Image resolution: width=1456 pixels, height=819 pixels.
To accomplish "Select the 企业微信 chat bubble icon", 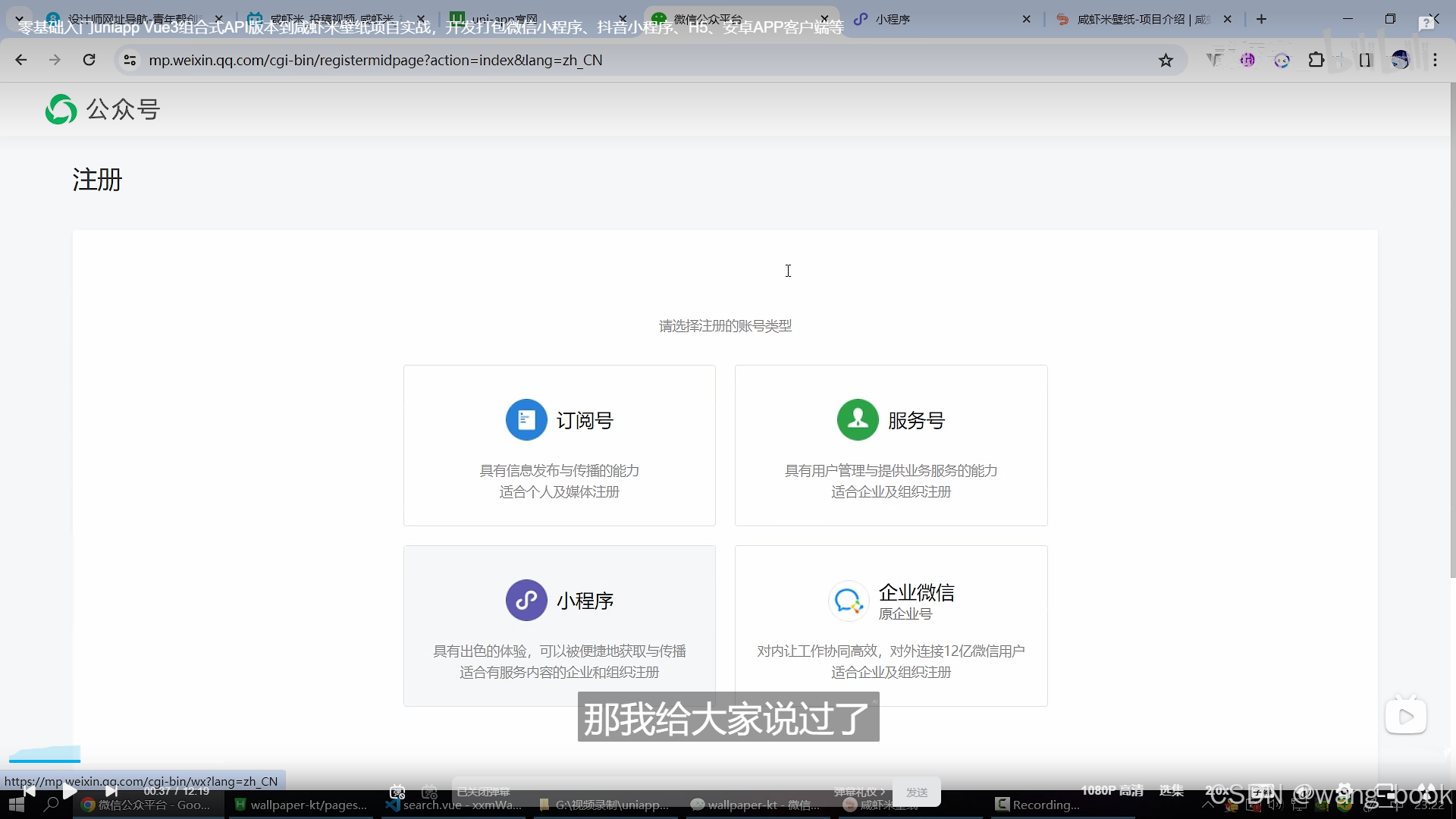I will [x=849, y=601].
